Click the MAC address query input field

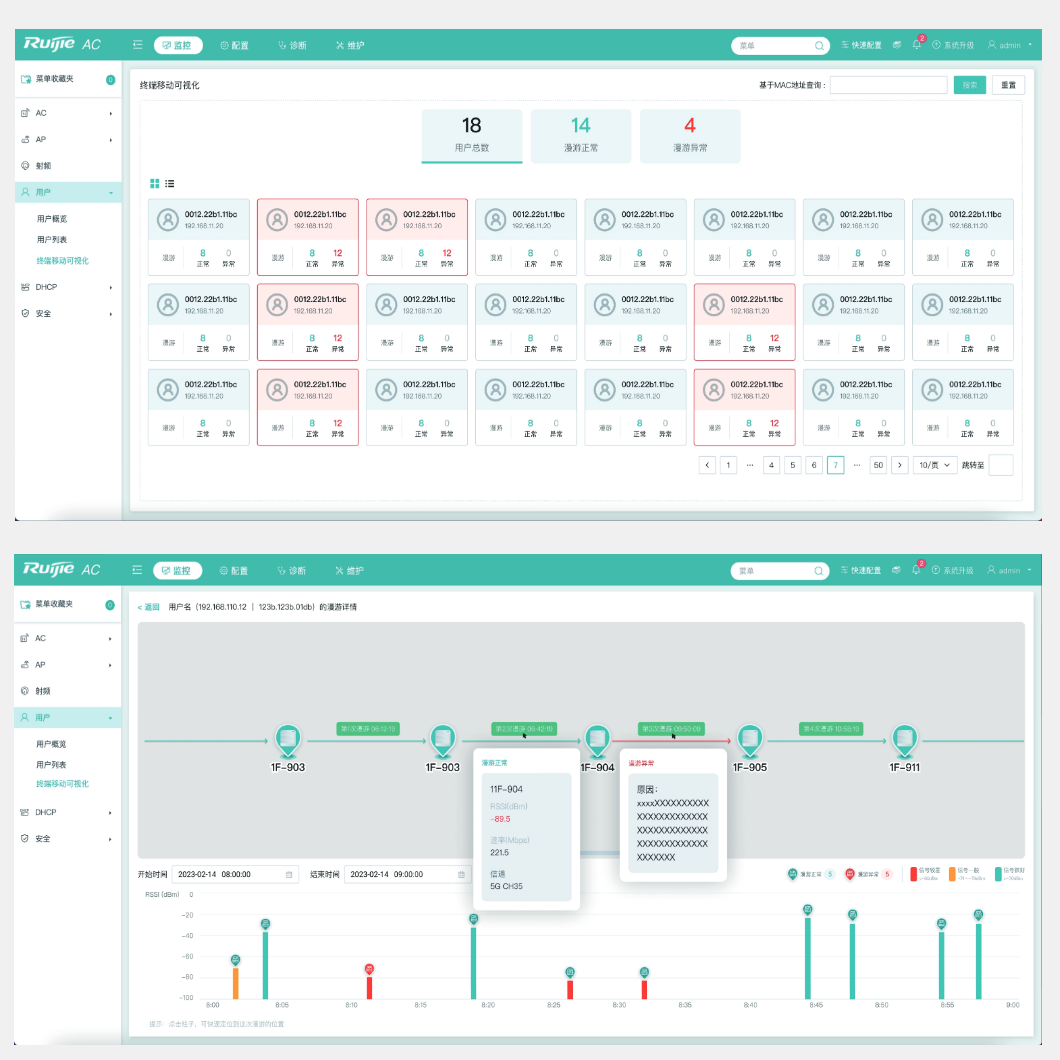(888, 86)
